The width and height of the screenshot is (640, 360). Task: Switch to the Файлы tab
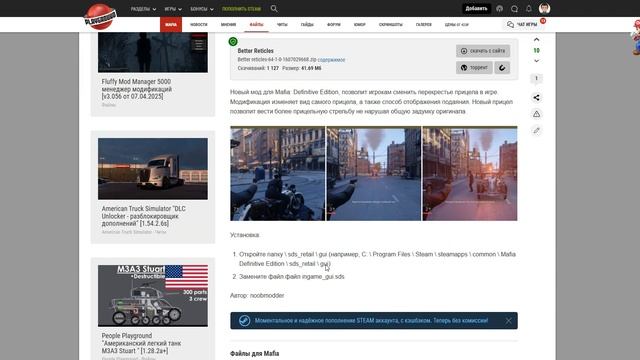[257, 25]
